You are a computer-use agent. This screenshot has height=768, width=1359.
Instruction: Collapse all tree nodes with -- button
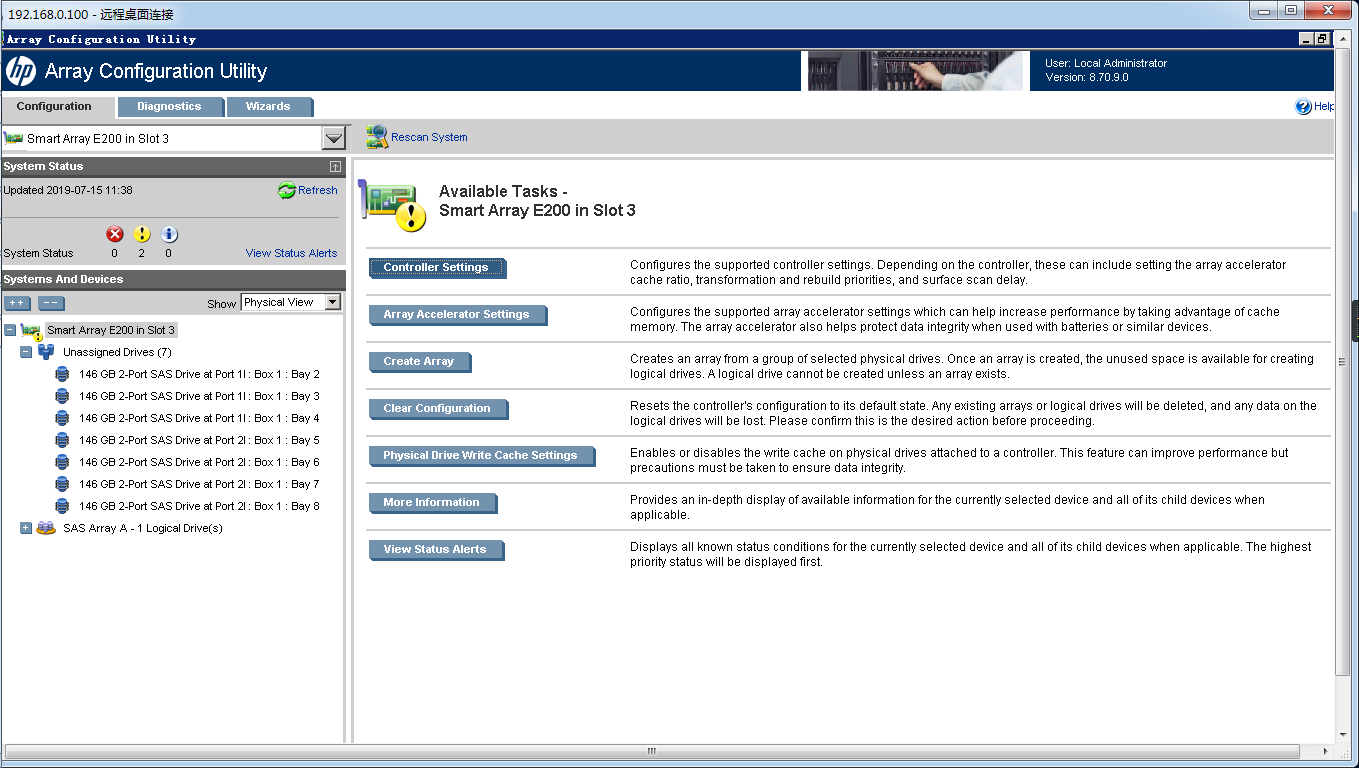point(51,303)
